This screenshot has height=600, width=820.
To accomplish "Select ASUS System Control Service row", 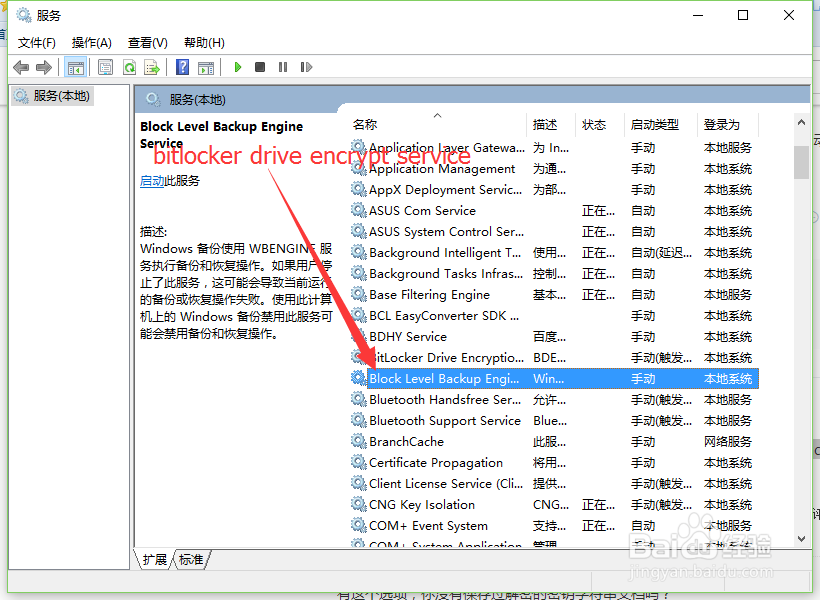I will (x=554, y=232).
